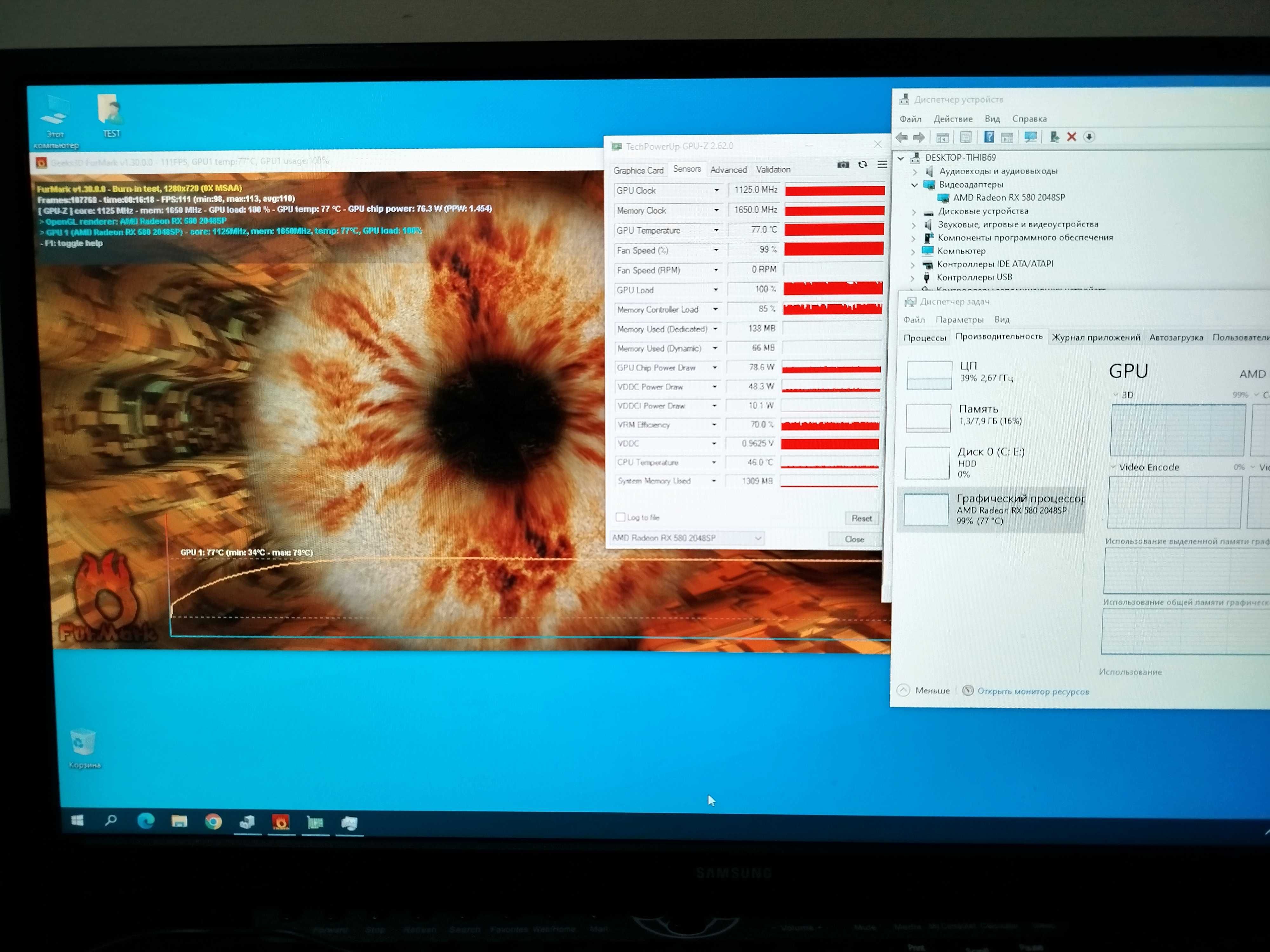The height and width of the screenshot is (952, 1270).
Task: Open Журнал приложений tab in Task Manager
Action: tap(1095, 337)
